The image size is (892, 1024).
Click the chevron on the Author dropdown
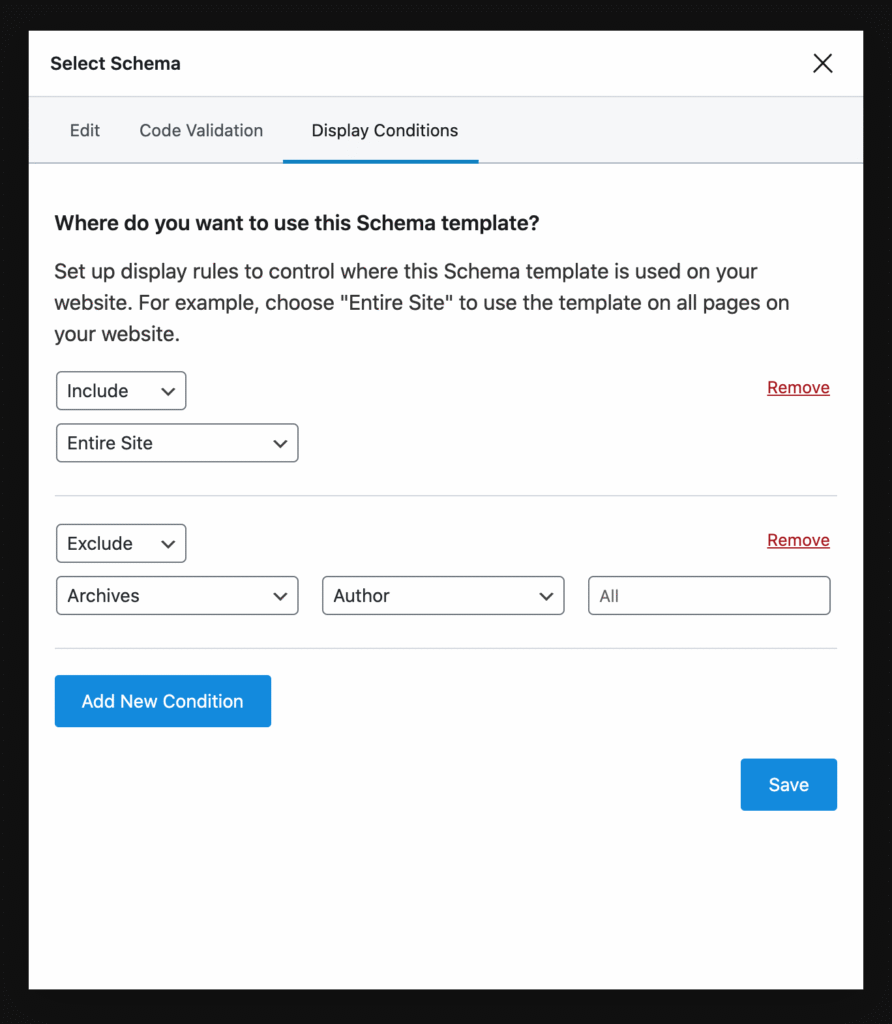click(x=547, y=595)
